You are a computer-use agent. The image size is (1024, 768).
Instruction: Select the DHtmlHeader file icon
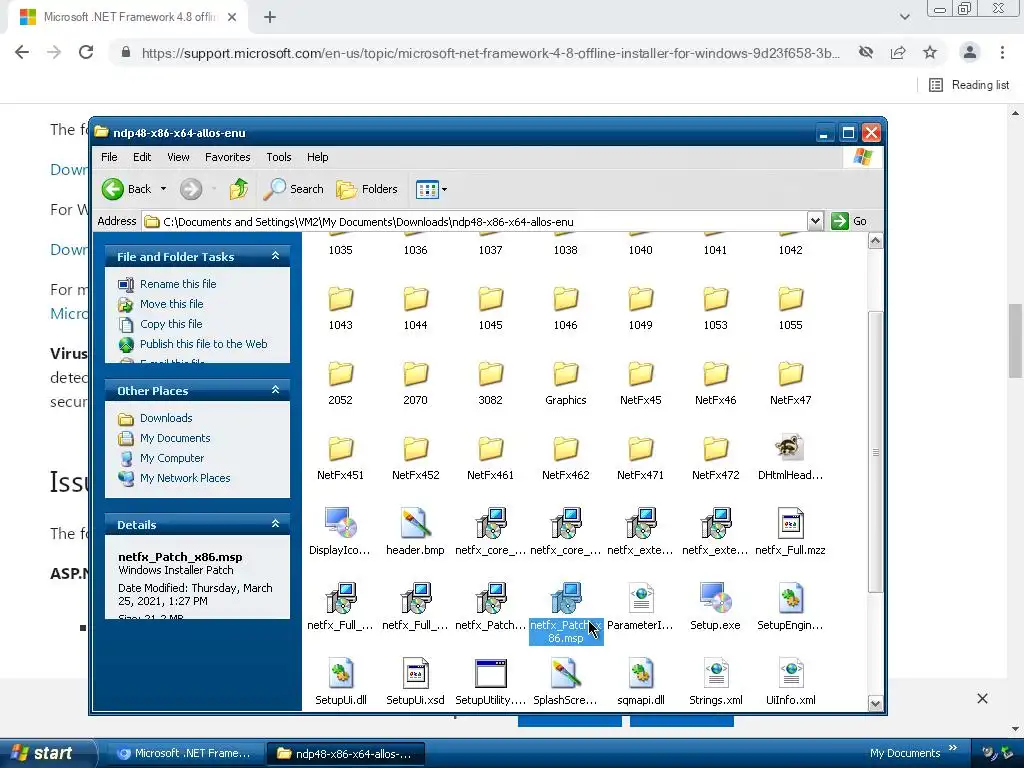pos(790,448)
